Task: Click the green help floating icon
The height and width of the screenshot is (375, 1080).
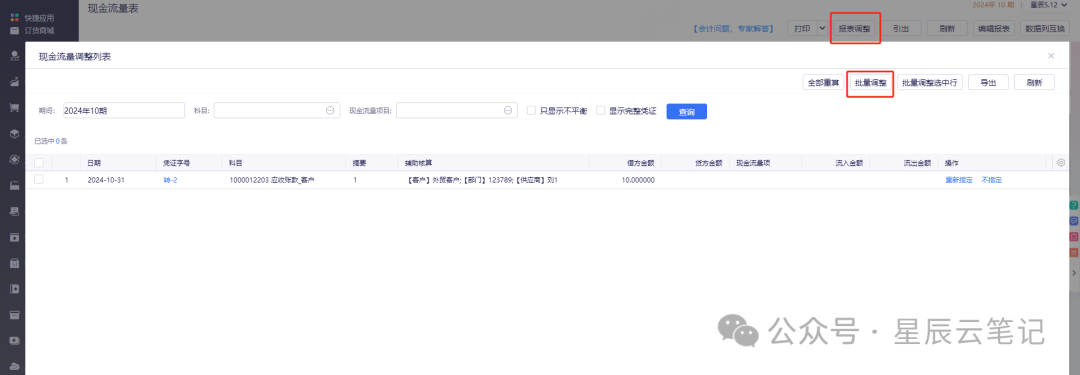Action: coord(1073,205)
